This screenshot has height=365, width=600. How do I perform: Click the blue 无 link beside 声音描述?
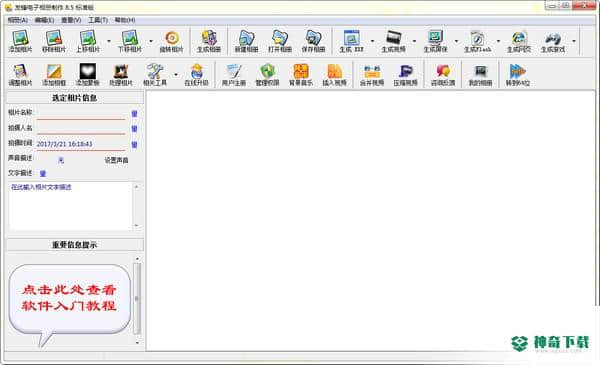61,160
